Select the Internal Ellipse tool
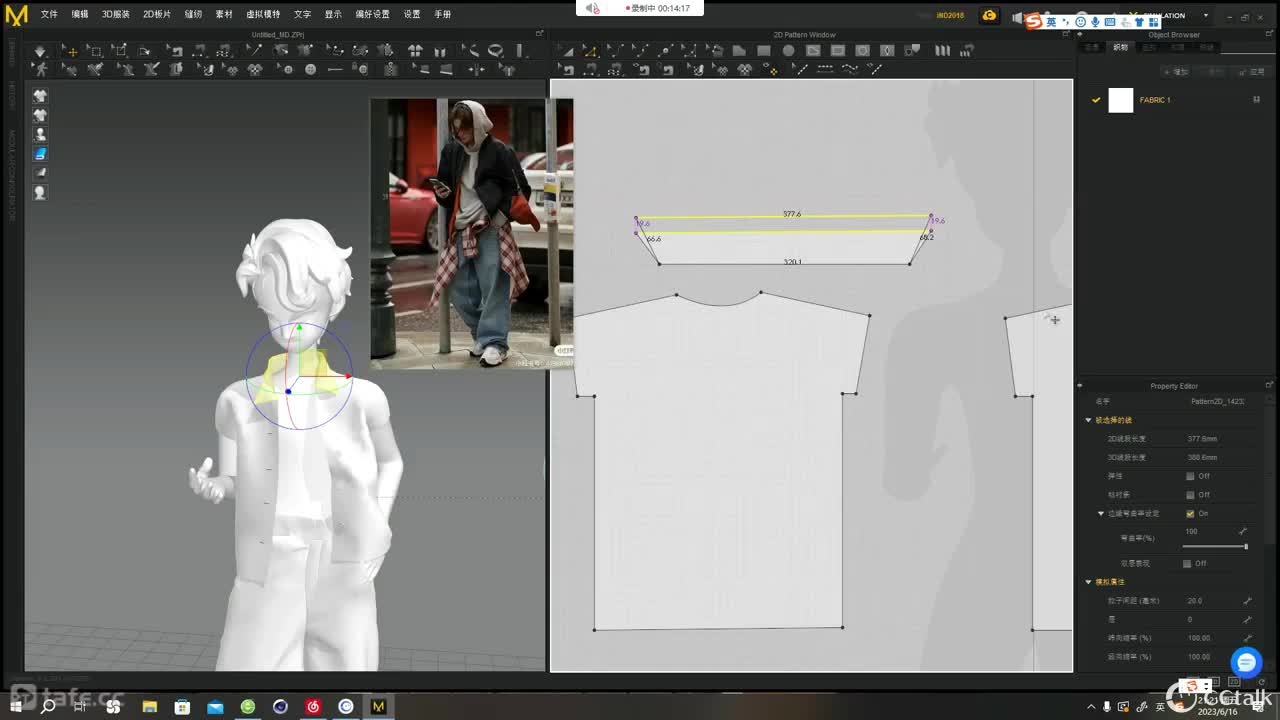 tap(862, 50)
